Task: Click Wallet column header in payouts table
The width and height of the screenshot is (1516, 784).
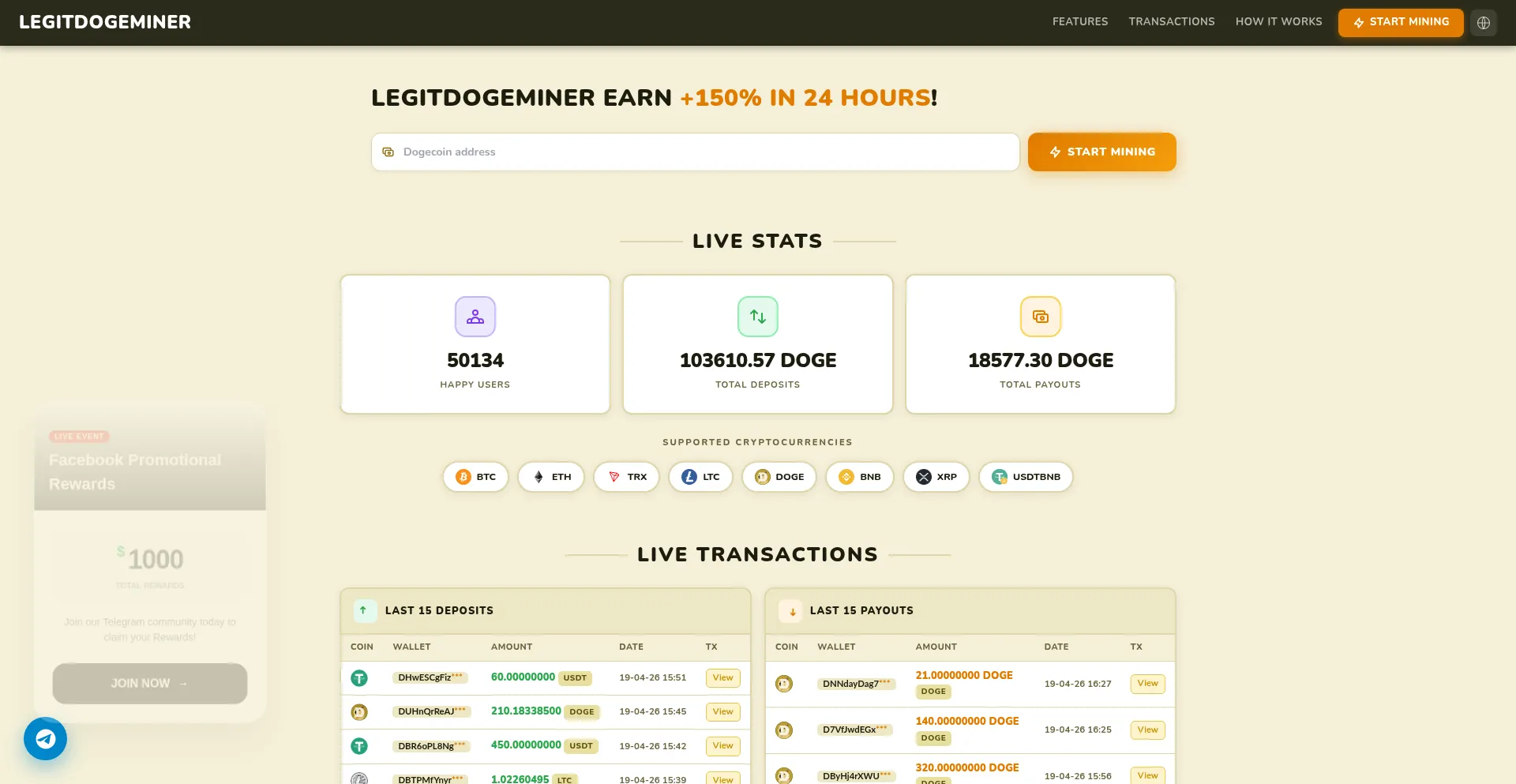Action: coord(836,647)
